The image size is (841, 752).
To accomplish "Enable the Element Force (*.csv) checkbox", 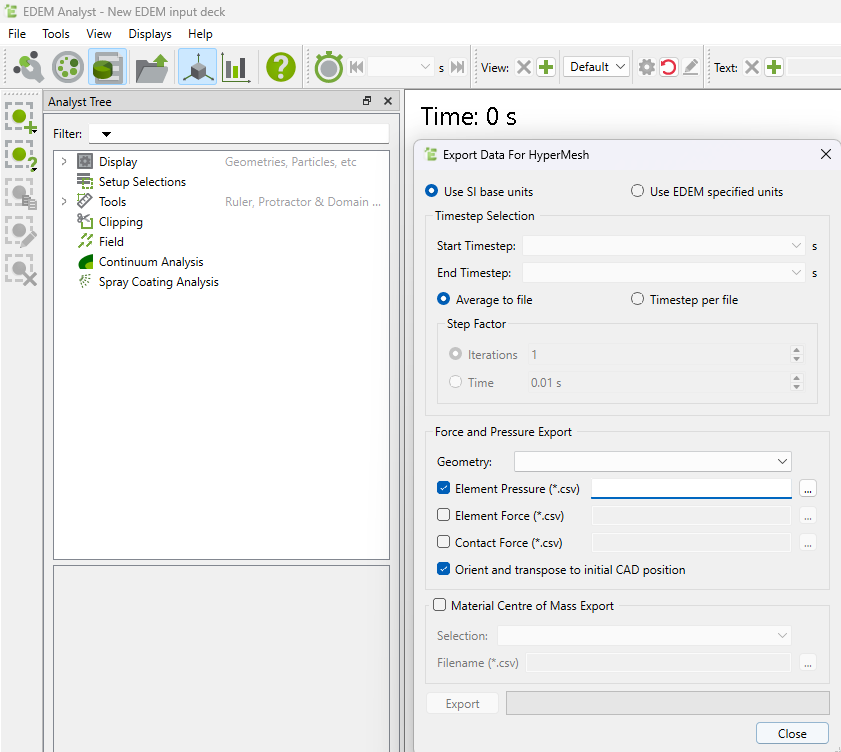I will [x=444, y=515].
